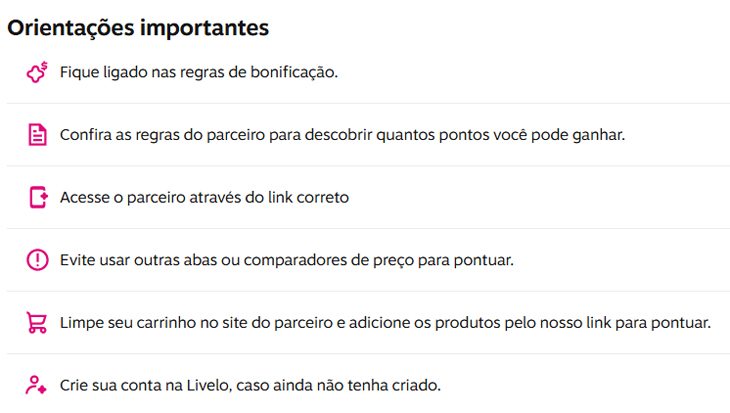Viewport: 730px width, 413px height.
Task: Click the sparkle dollar bonus icon
Action: tap(37, 72)
